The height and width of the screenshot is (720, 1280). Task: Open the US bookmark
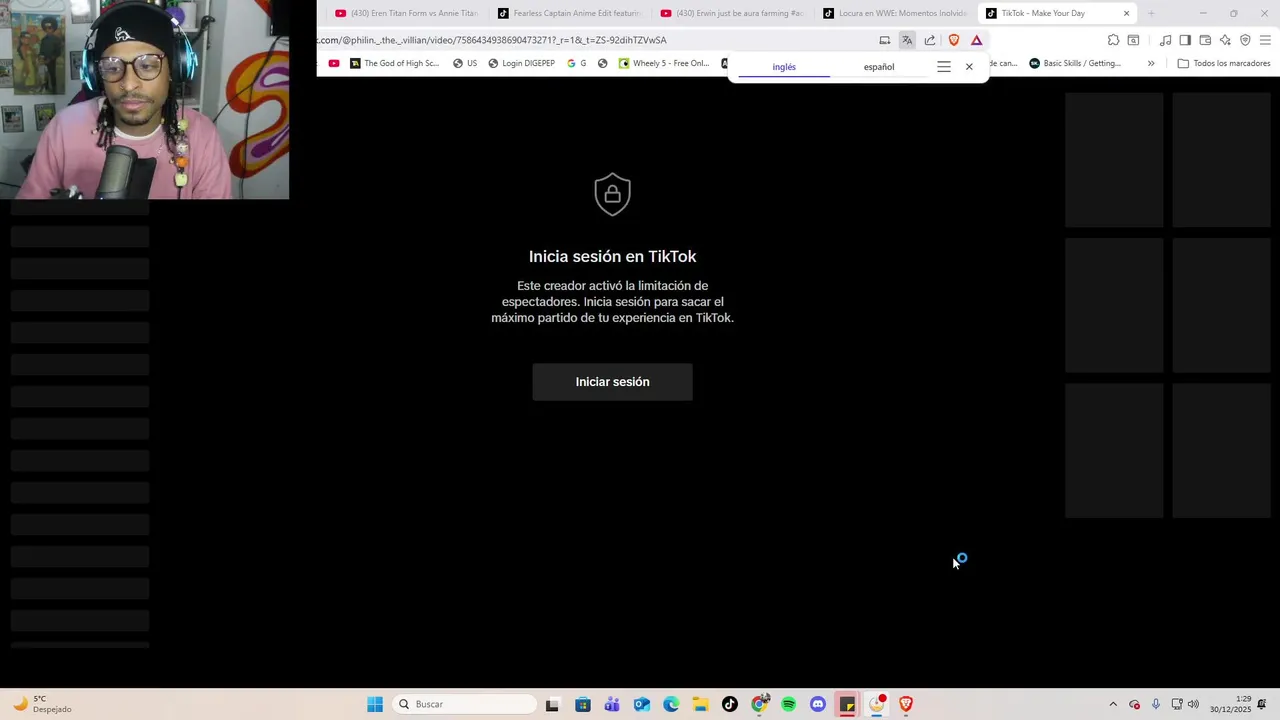click(x=465, y=63)
